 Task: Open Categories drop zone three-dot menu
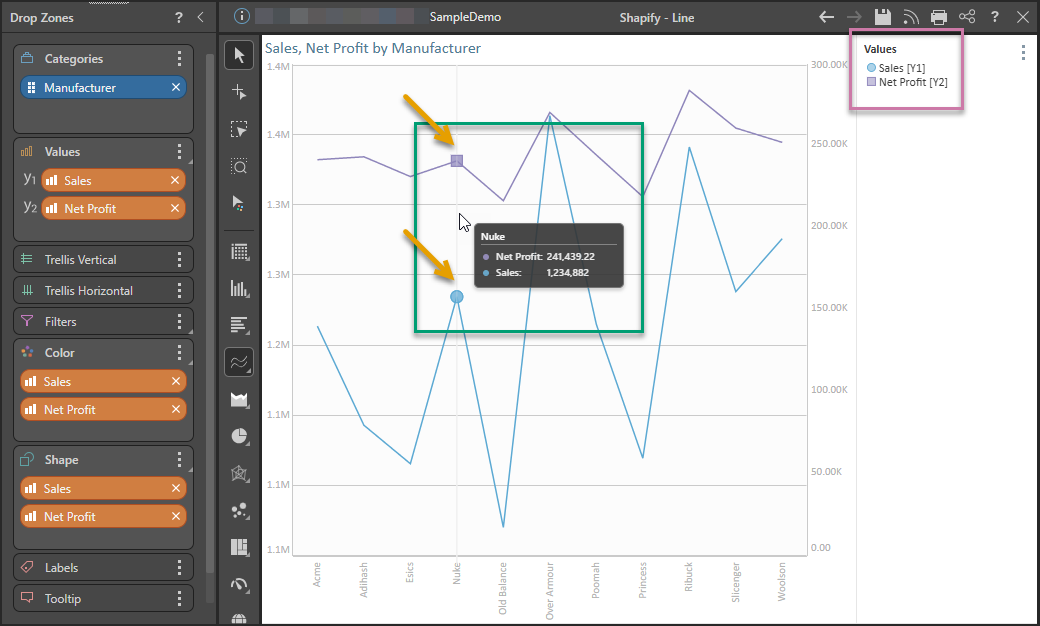pyautogui.click(x=179, y=59)
